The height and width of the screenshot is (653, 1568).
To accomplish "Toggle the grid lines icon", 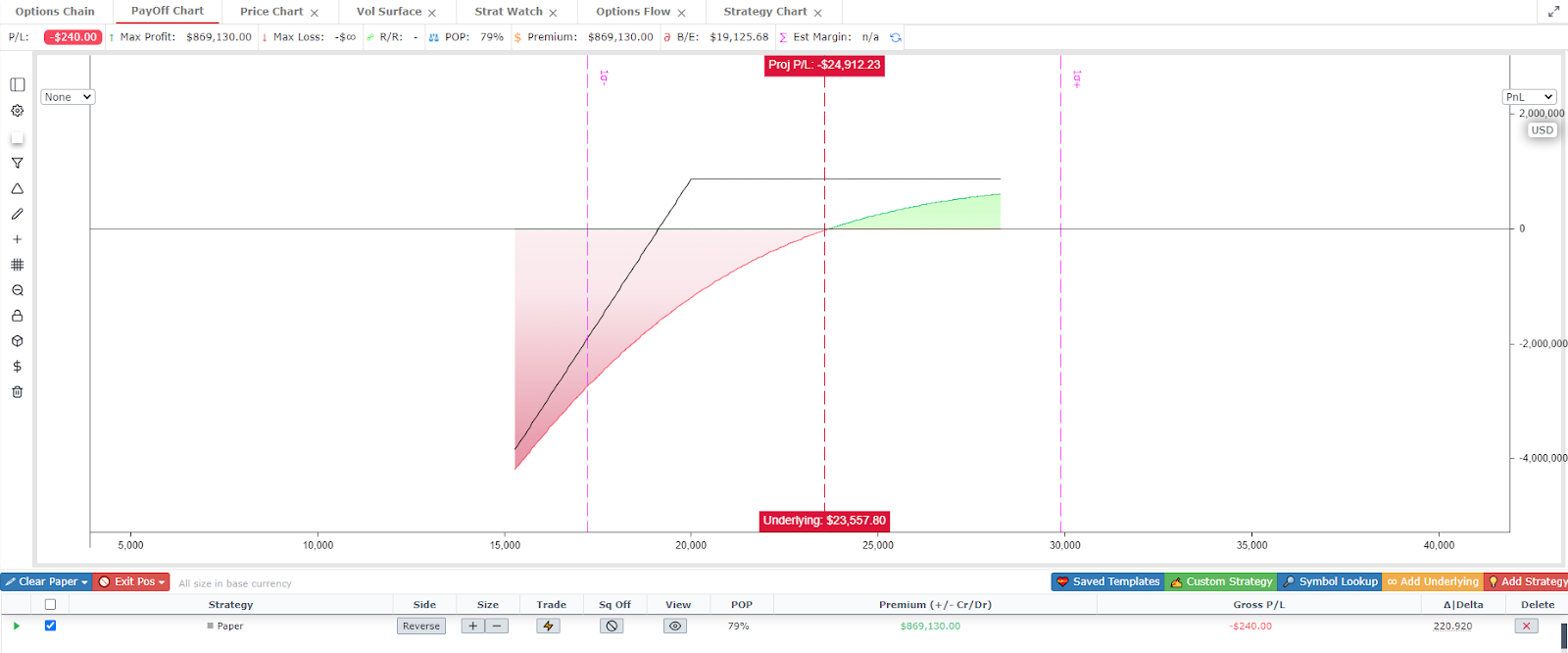I will pos(17,265).
